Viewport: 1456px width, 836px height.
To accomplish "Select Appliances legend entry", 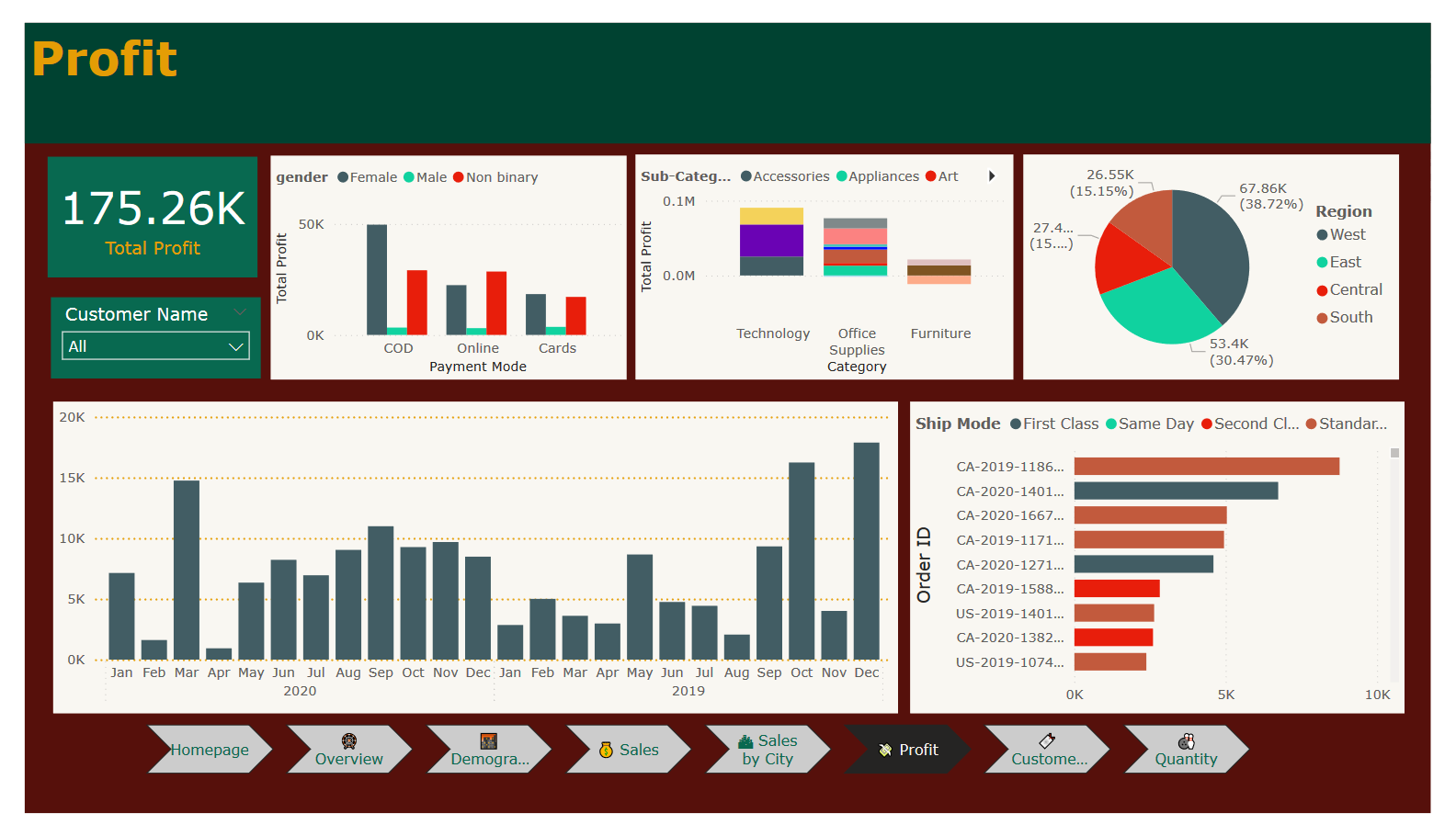I will tap(878, 176).
